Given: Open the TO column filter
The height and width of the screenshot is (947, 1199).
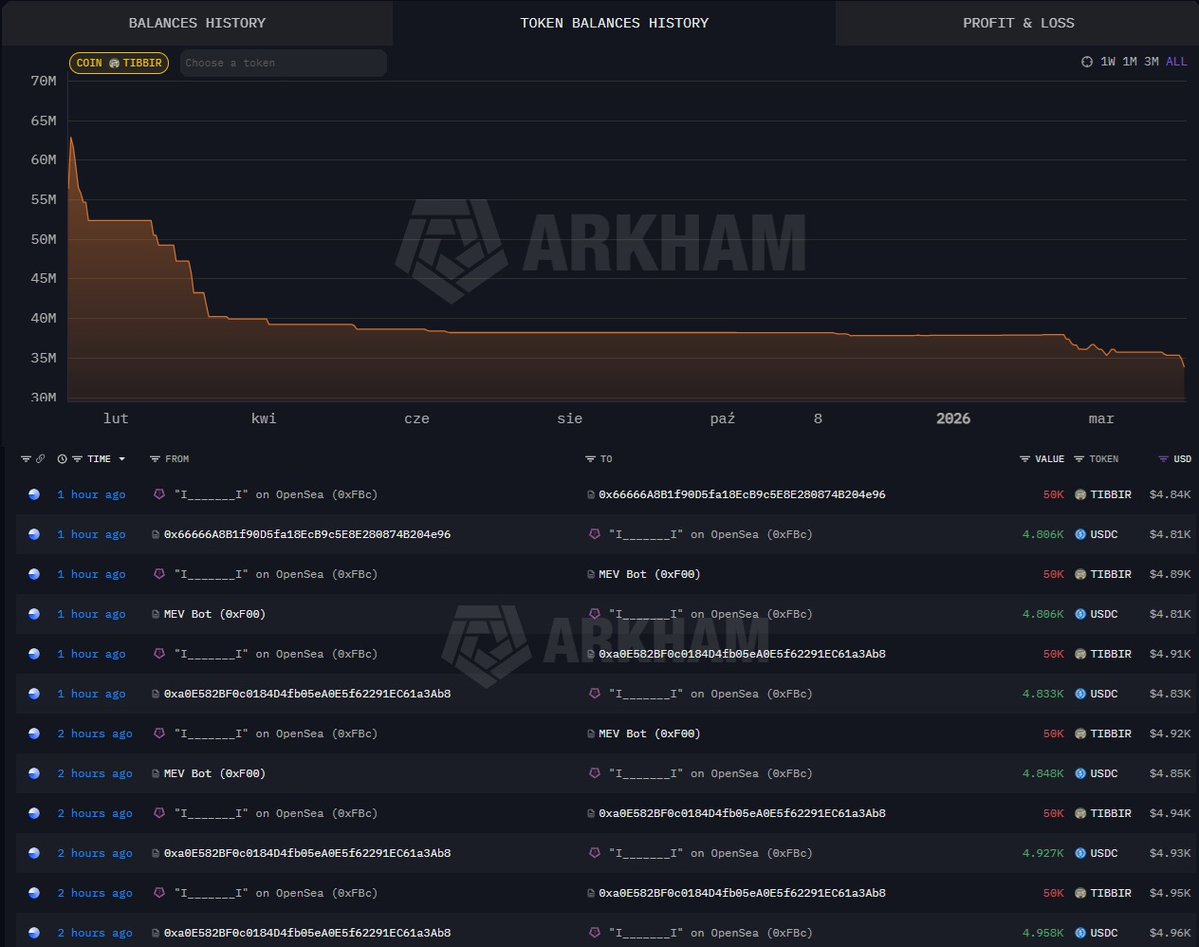Looking at the screenshot, I should pos(590,459).
